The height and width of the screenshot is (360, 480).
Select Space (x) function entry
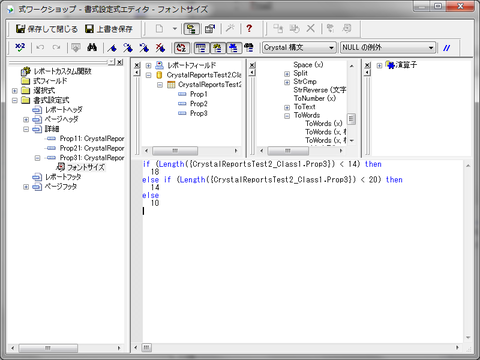308,65
